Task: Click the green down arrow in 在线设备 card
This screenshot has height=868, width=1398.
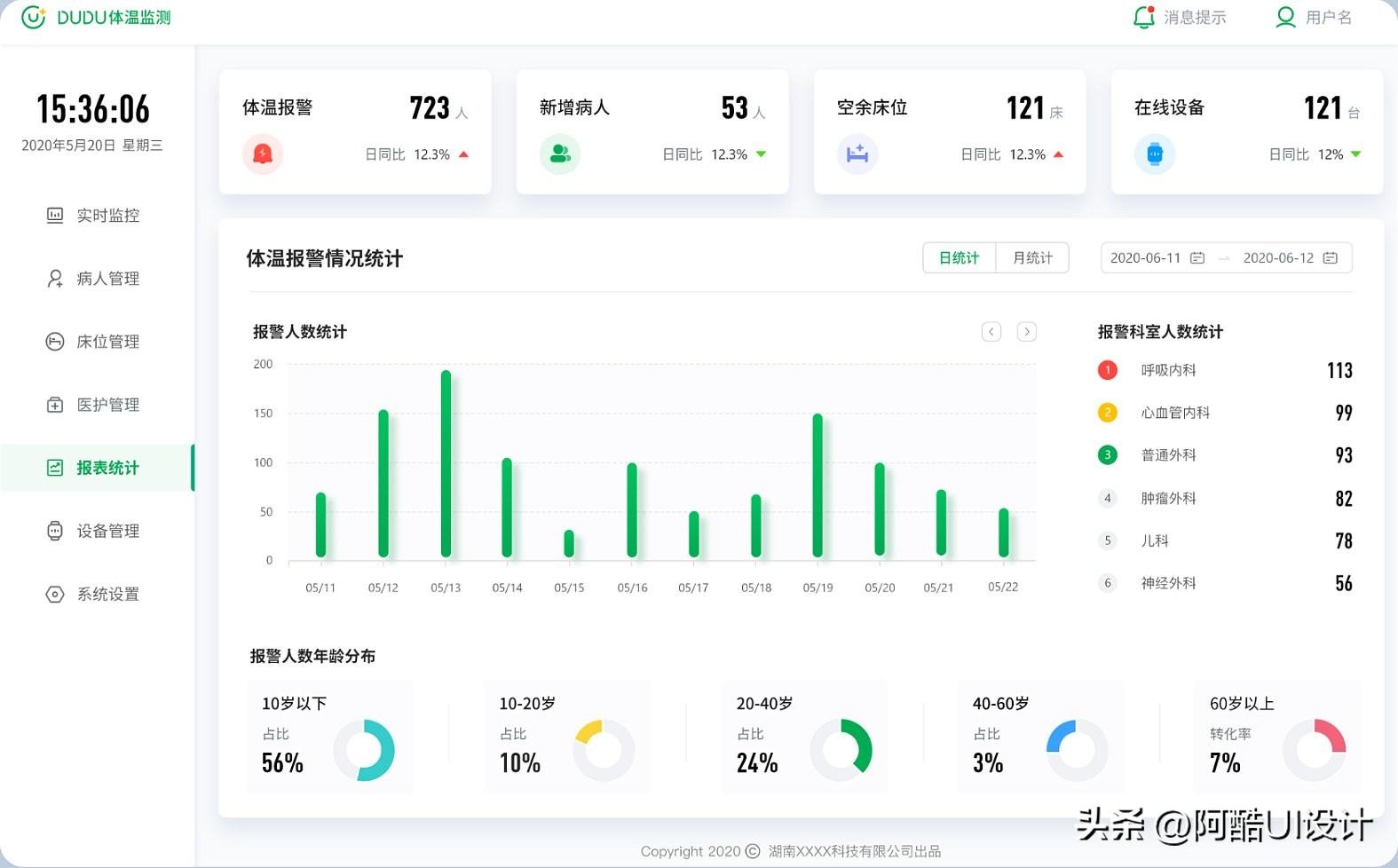Action: coord(1355,154)
